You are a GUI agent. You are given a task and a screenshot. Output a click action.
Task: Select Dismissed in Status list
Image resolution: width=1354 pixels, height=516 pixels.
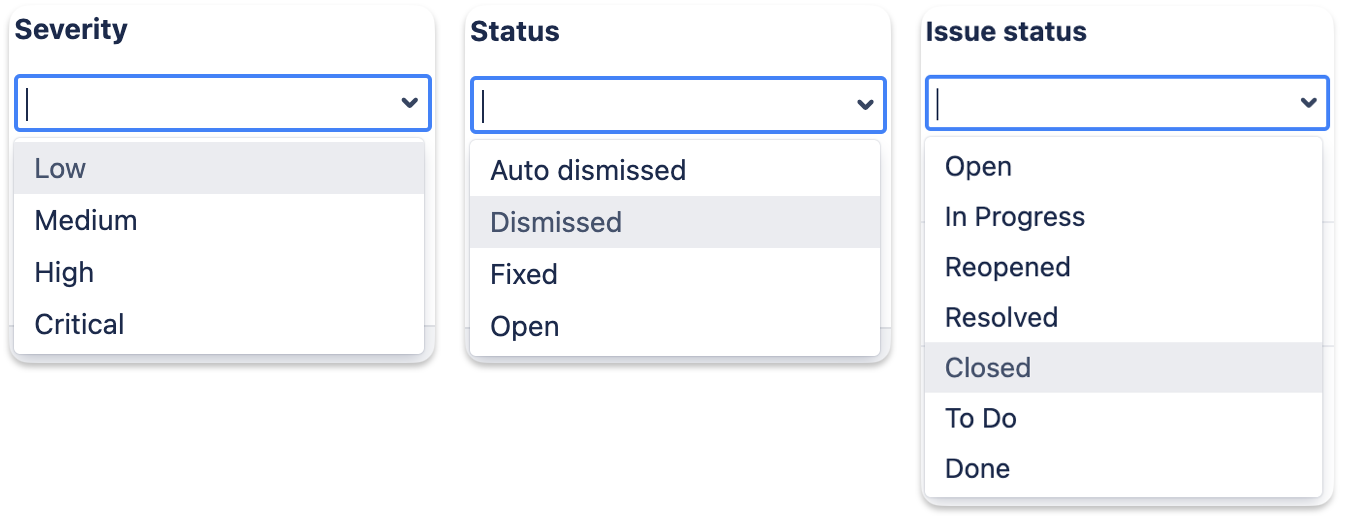tap(556, 222)
